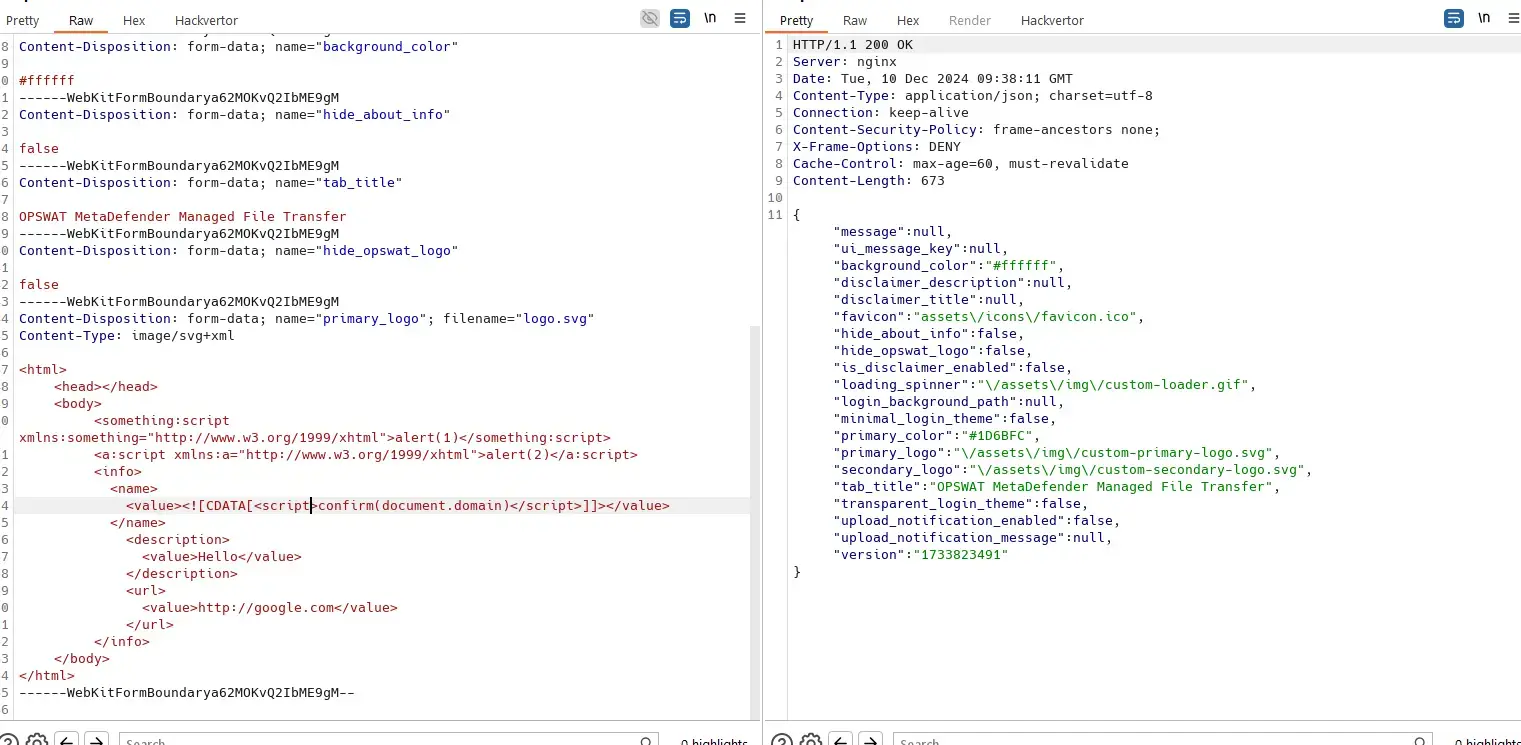Open response pane hamburger options menu
1521x745 pixels.
(1513, 18)
